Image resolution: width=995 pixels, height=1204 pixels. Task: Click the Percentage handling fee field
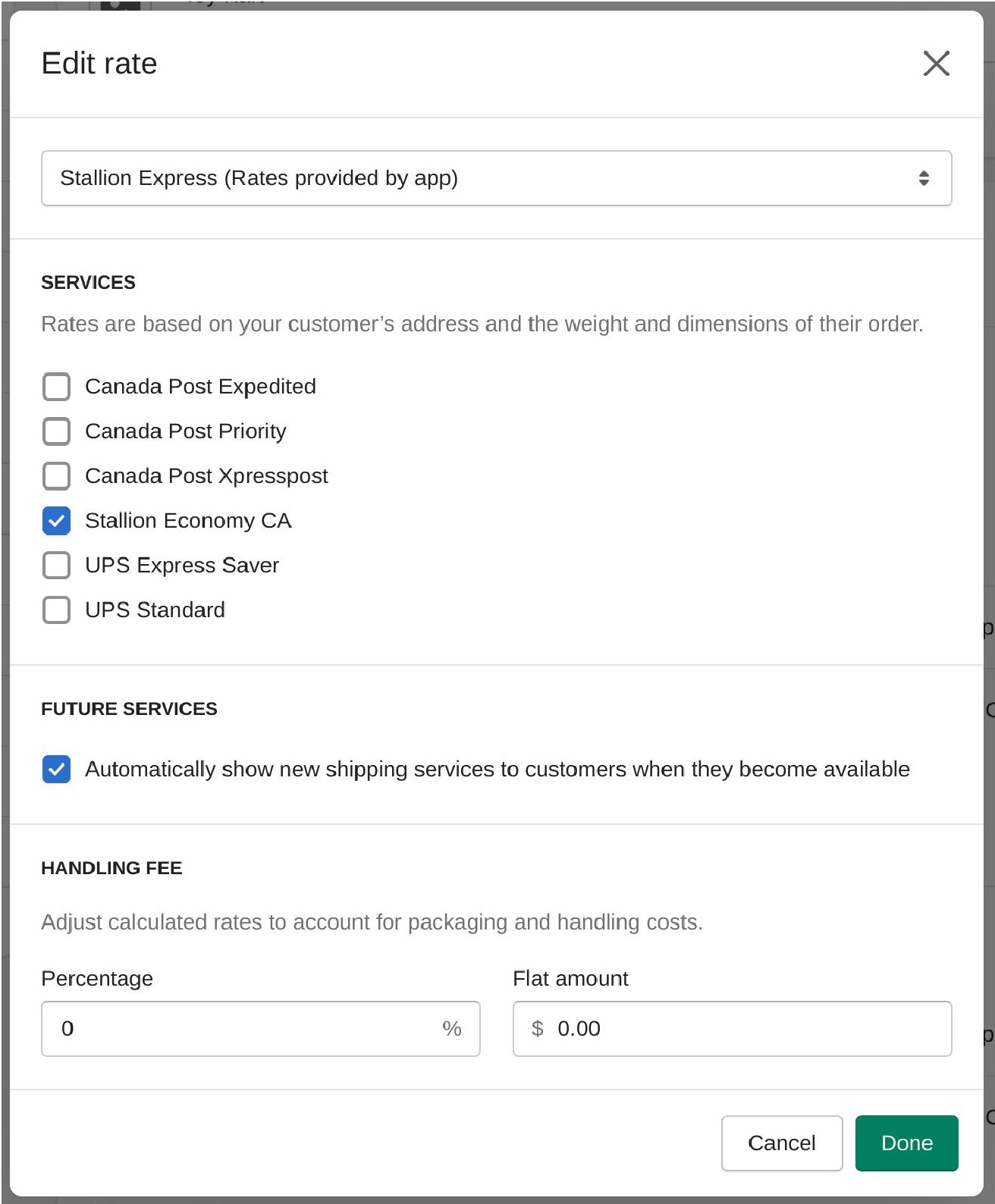(261, 1029)
